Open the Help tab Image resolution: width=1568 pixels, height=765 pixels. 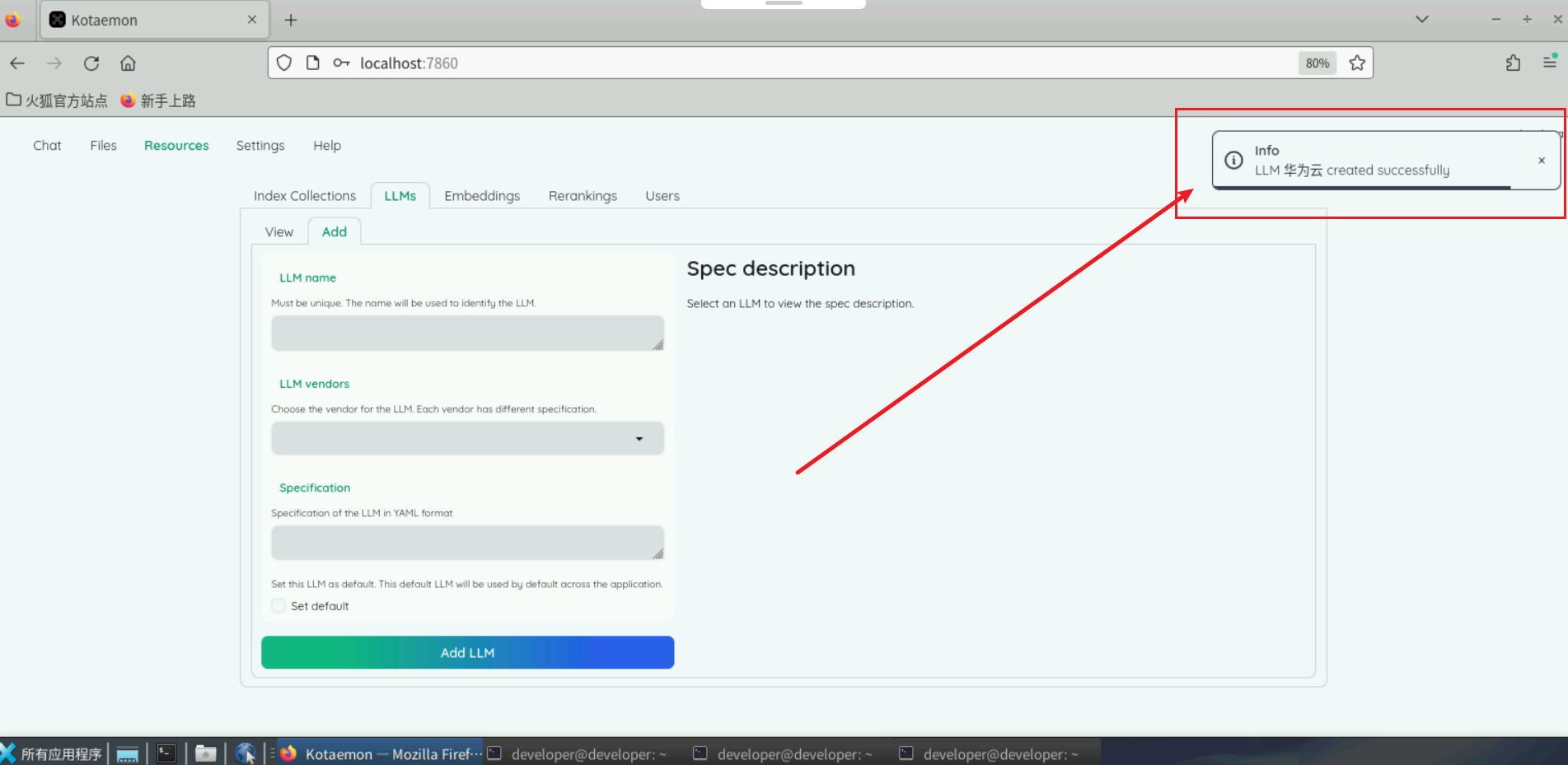click(327, 146)
